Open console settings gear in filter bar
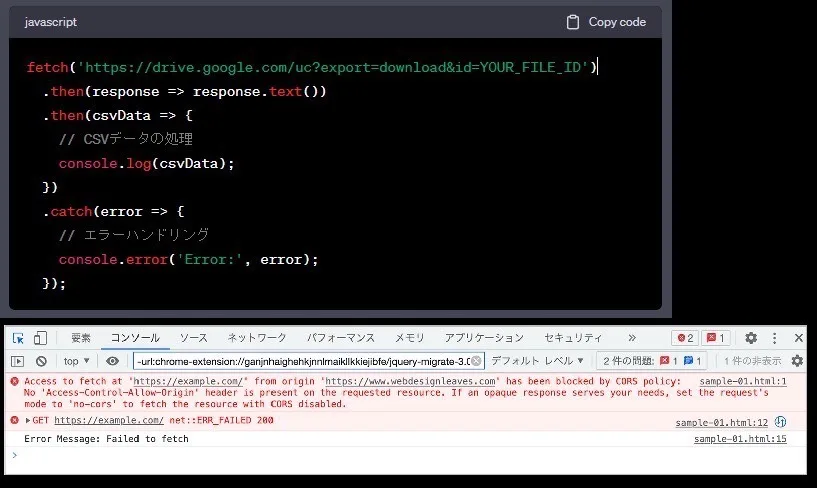Screen dimensions: 817x488 click(x=797, y=361)
